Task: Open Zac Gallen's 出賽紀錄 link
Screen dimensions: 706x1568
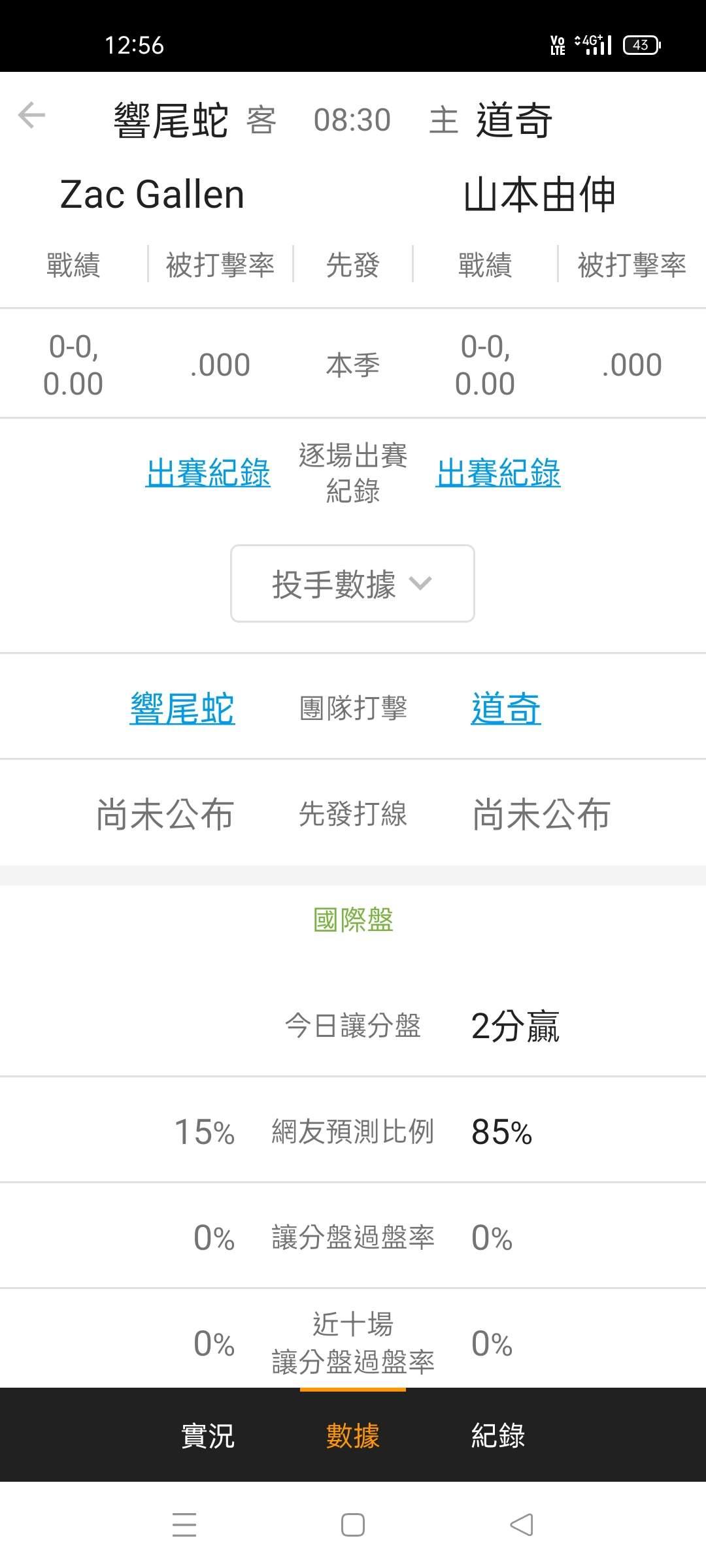Action: click(208, 473)
